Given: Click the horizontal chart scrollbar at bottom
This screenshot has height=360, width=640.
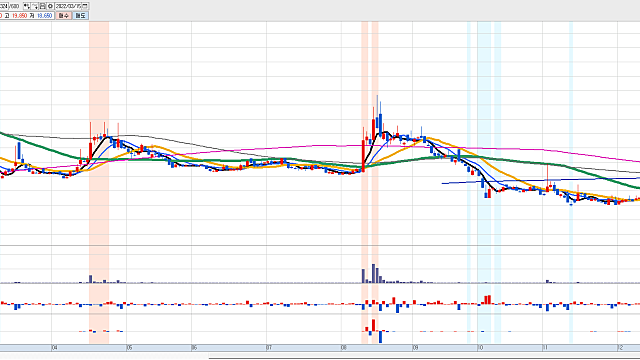Looking at the screenshot, I should (x=424, y=358).
